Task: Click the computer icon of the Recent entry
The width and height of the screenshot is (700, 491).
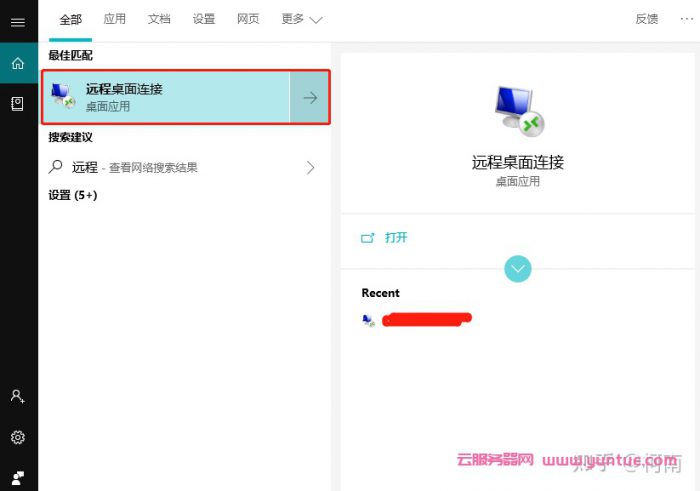Action: pos(368,320)
